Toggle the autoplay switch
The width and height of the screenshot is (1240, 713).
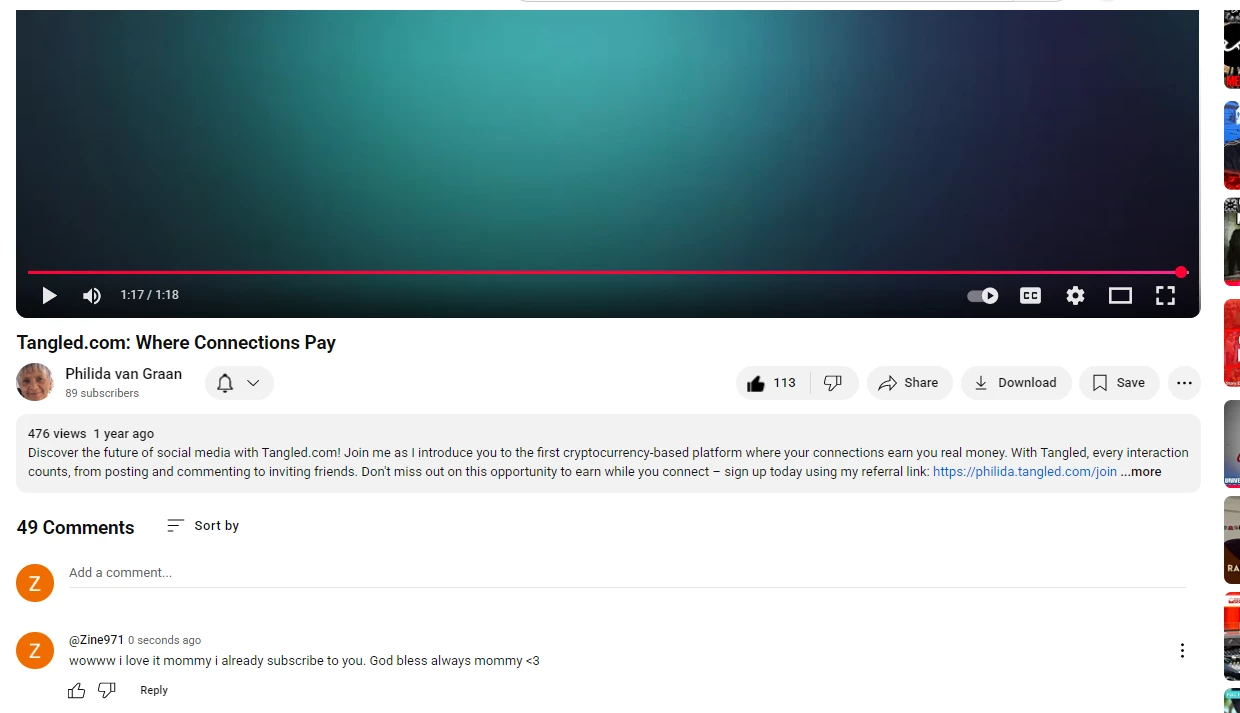(982, 295)
